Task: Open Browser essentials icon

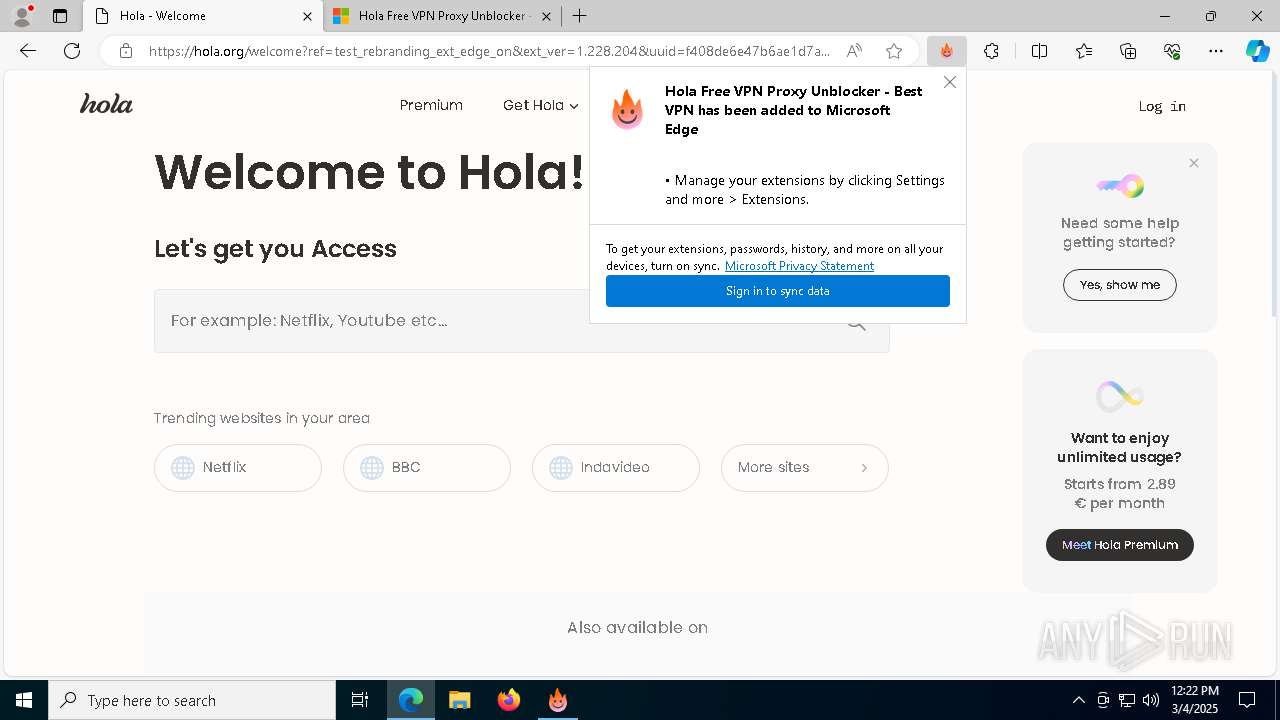Action: (1172, 51)
